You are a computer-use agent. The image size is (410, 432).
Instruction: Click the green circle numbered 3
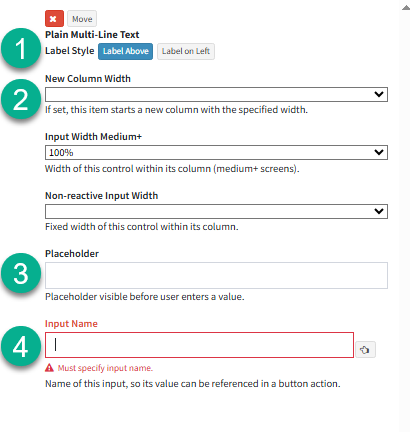(x=21, y=273)
